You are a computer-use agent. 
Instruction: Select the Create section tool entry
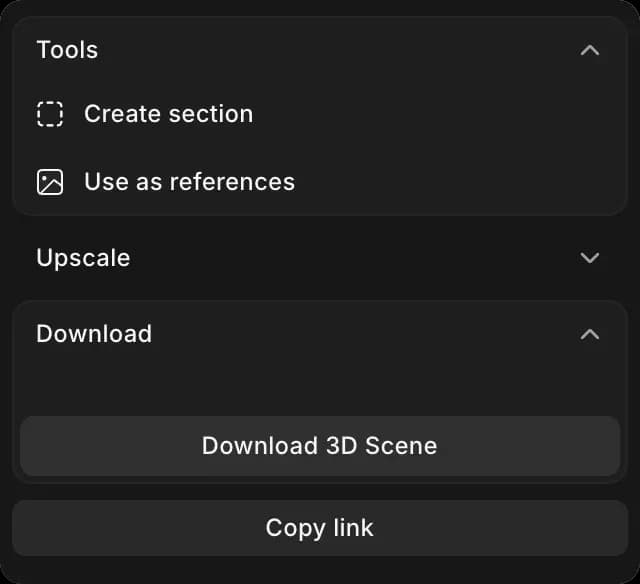(x=320, y=114)
